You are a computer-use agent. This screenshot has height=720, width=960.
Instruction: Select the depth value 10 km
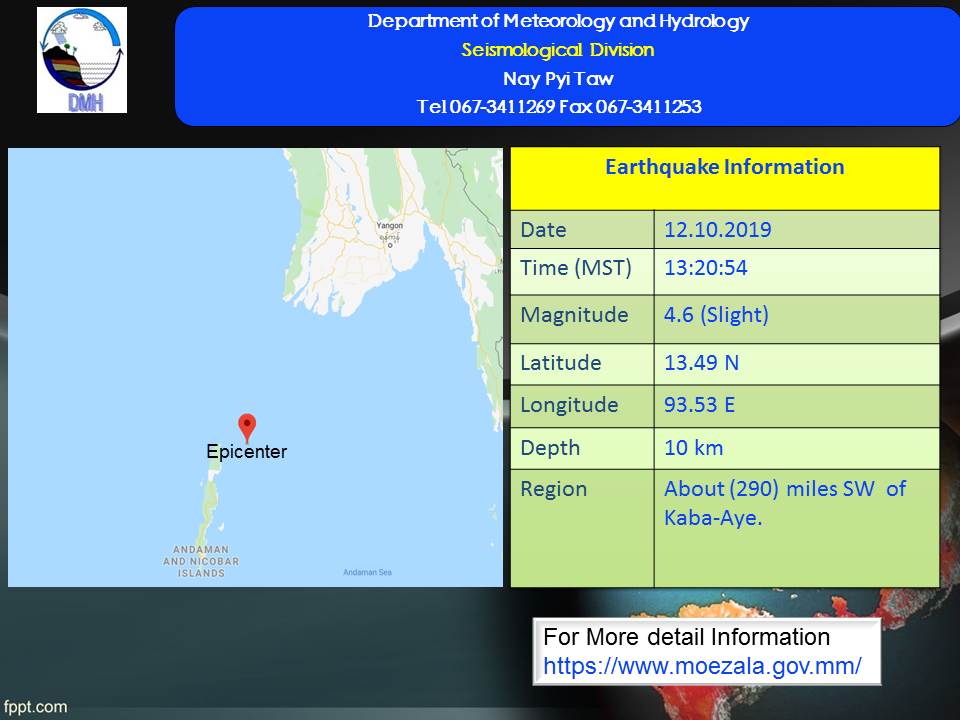click(693, 447)
